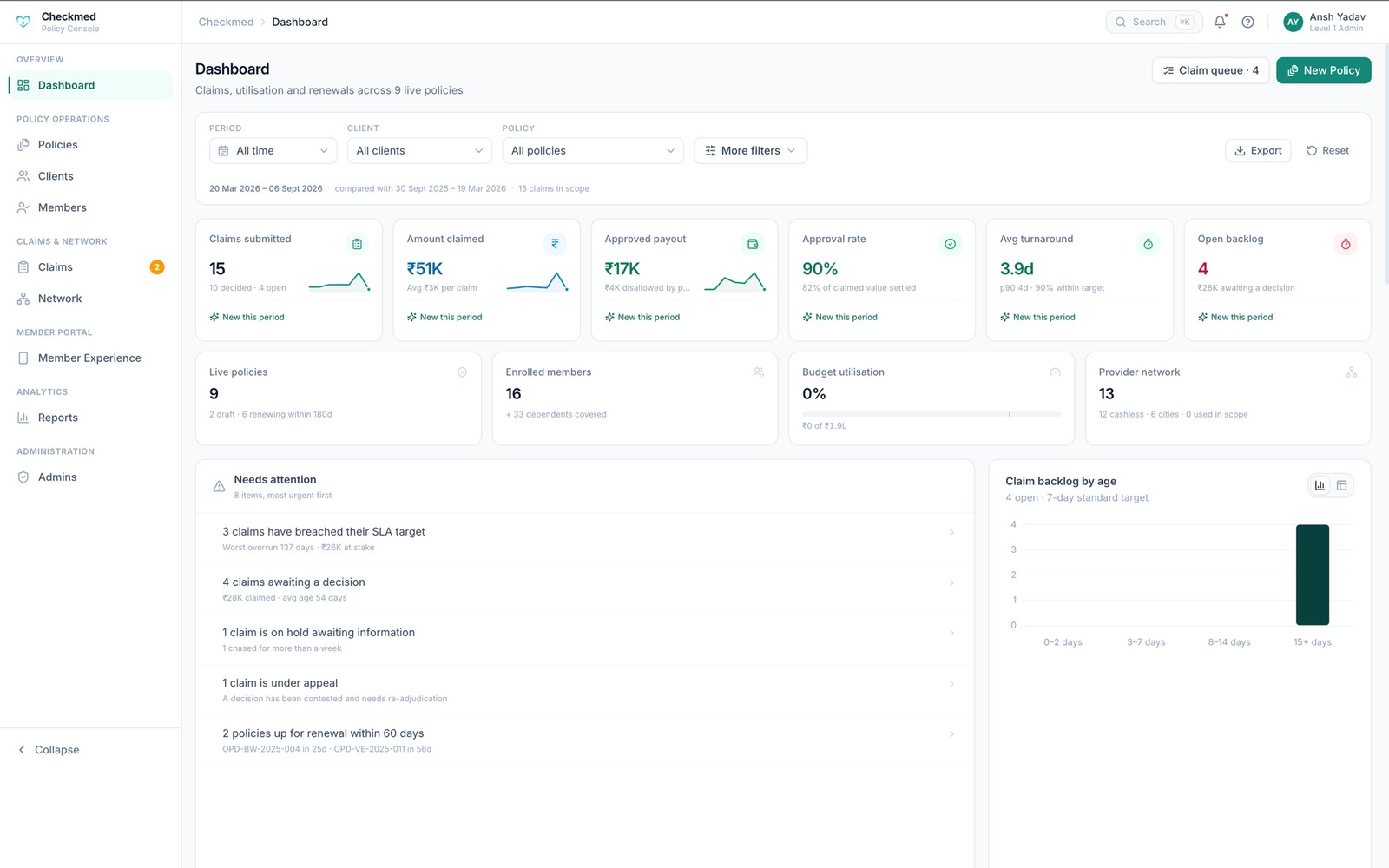Open Member Experience in the sidebar
Image resolution: width=1389 pixels, height=868 pixels.
point(90,358)
